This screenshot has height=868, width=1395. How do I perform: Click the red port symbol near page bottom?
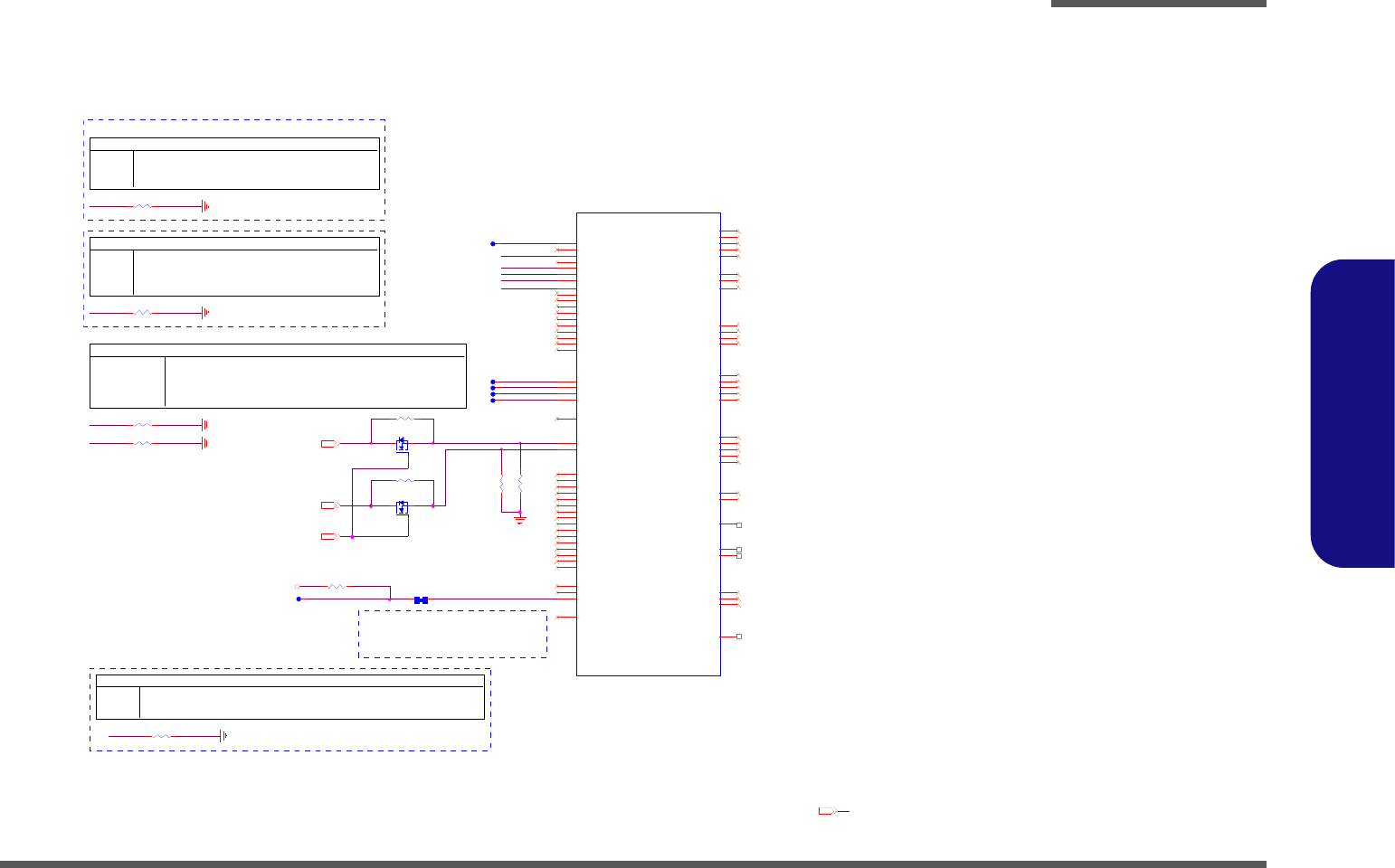pyautogui.click(x=829, y=811)
